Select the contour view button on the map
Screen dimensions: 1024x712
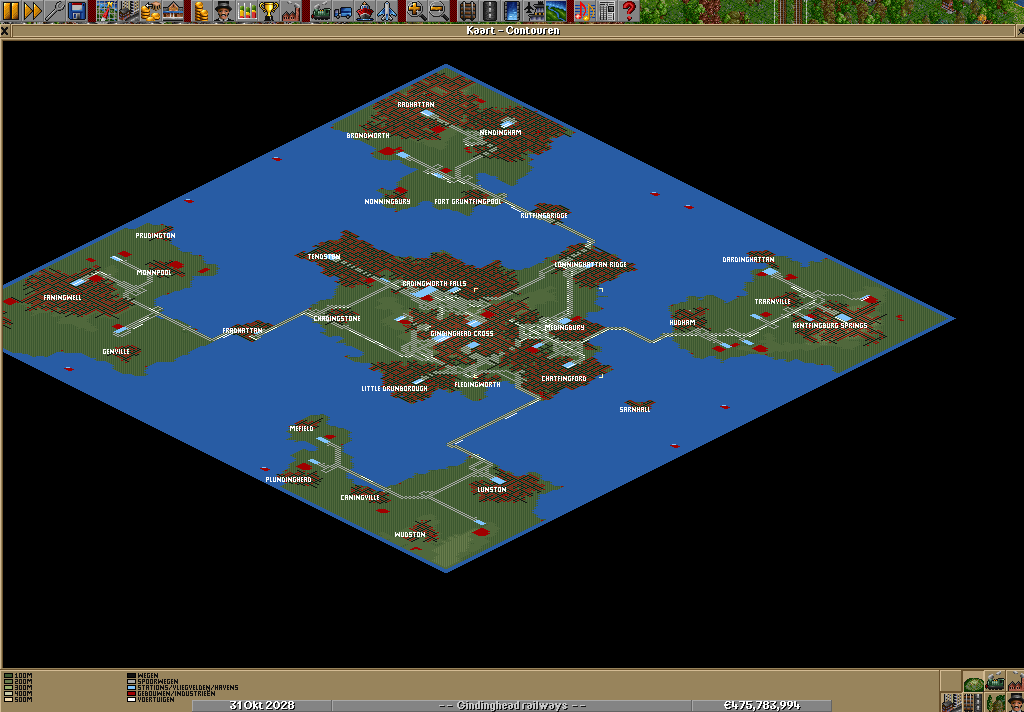point(973,681)
